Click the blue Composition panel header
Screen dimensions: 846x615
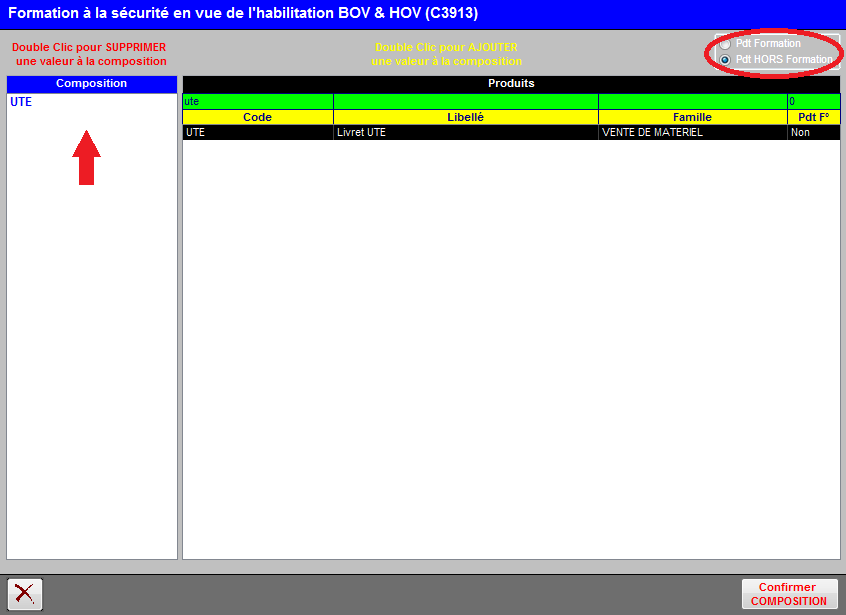[91, 84]
